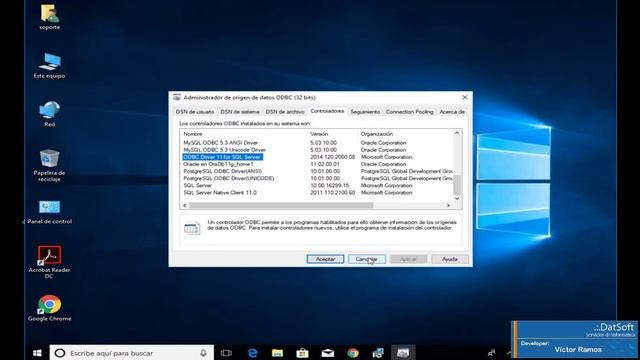
Task: Select Oracle en OraDb11g_home1 driver row
Action: click(316, 164)
